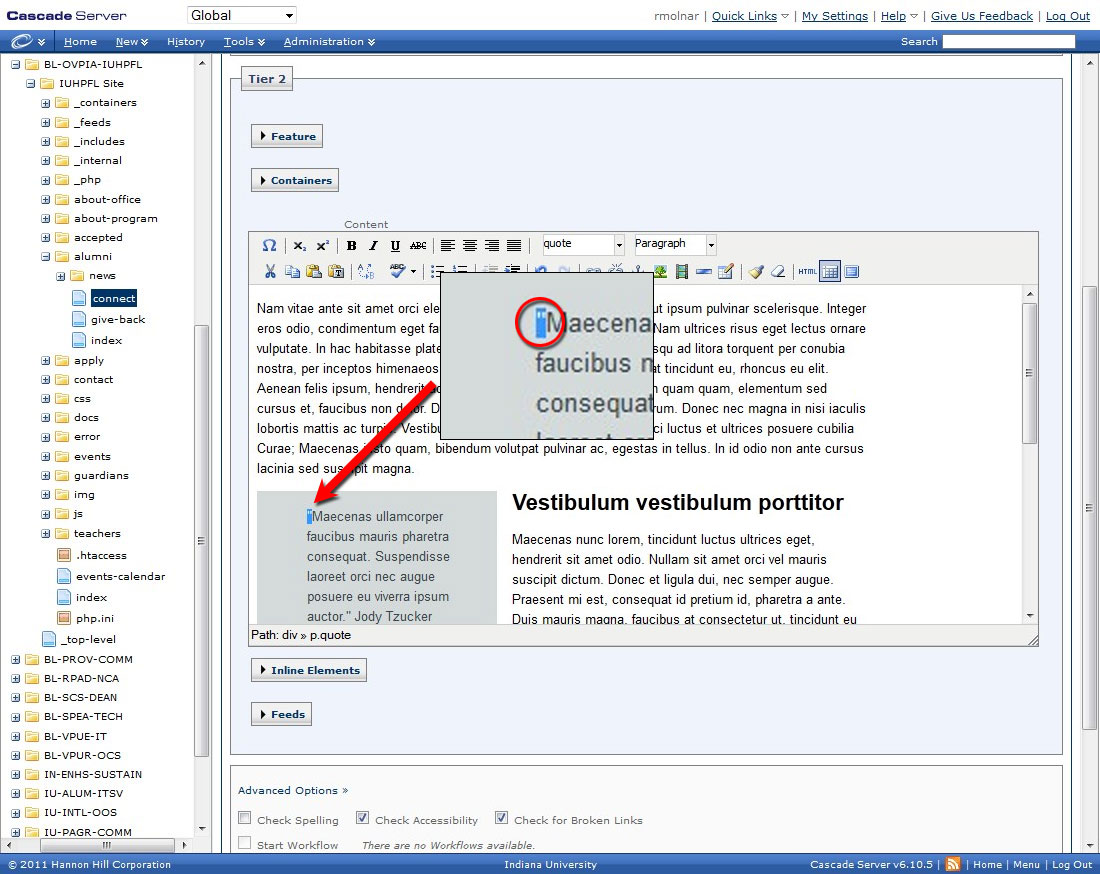
Task: Open the Tools menu
Action: tap(244, 42)
